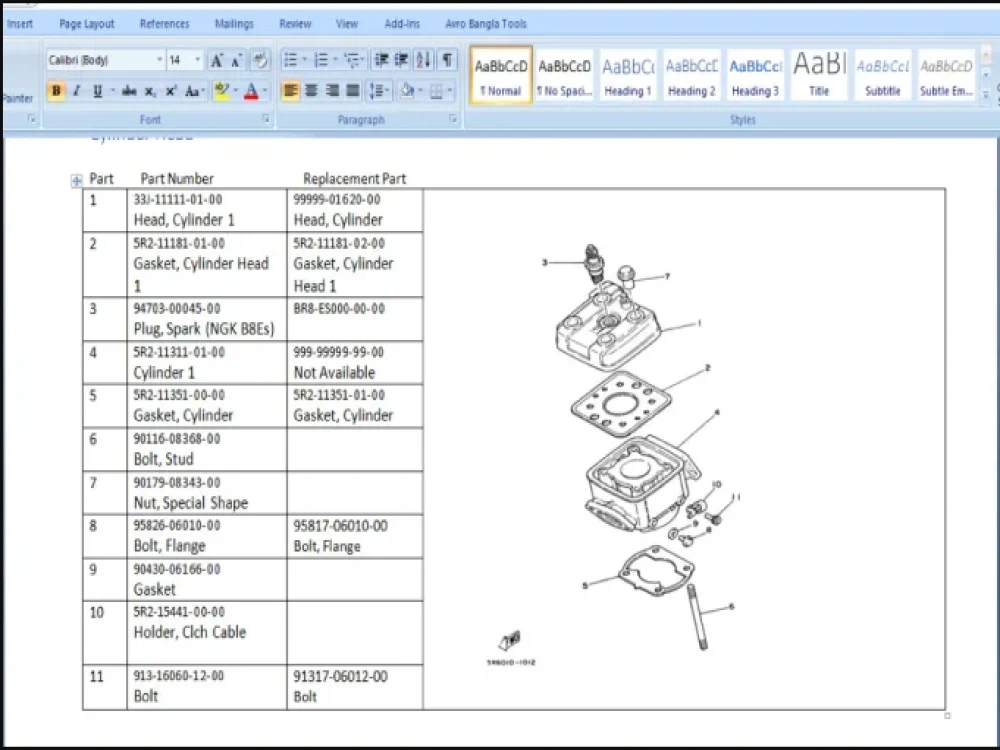
Task: Switch to the Mailings tab
Action: point(234,24)
